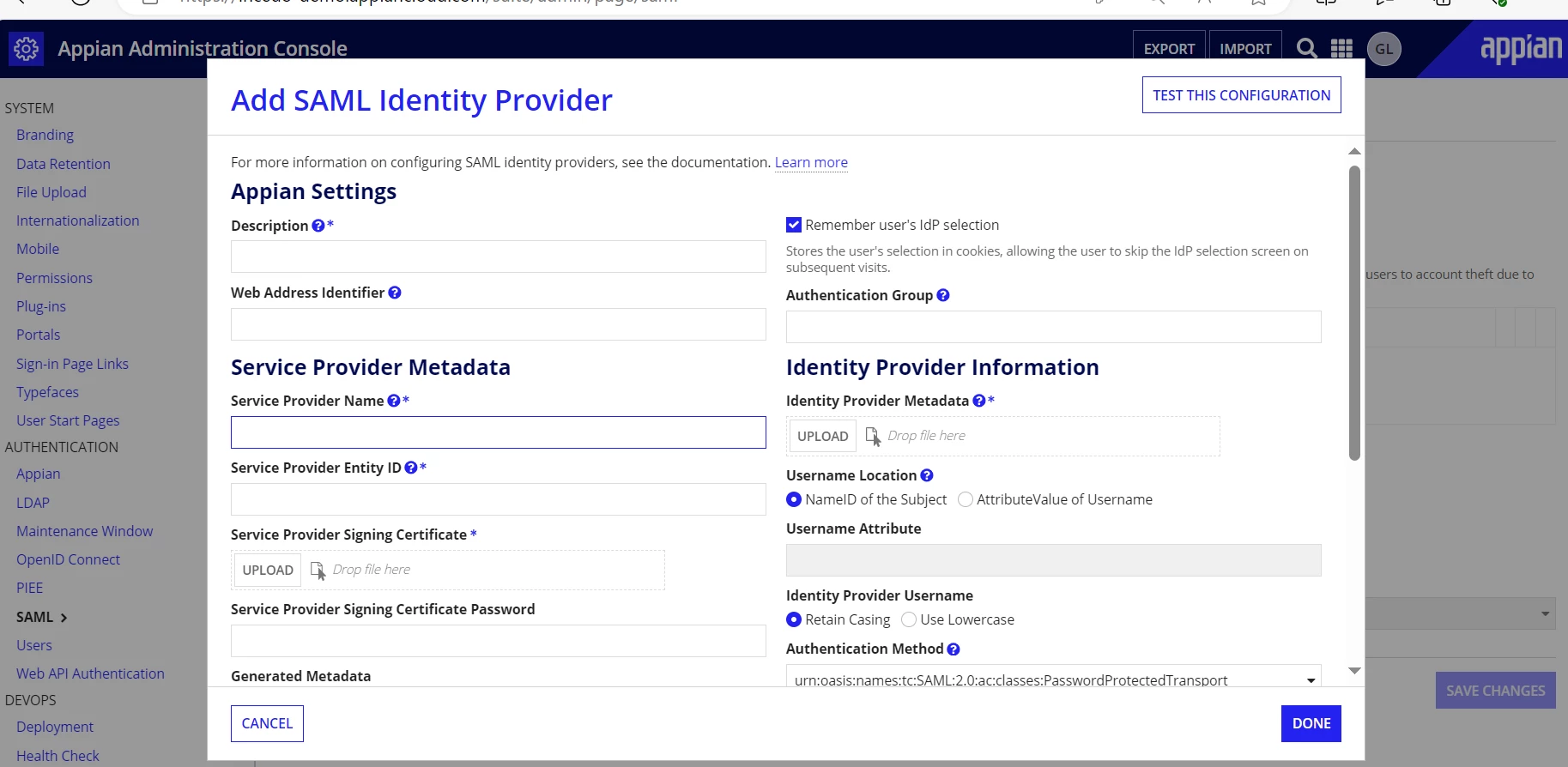Open Data Retention in sidebar

pos(64,164)
